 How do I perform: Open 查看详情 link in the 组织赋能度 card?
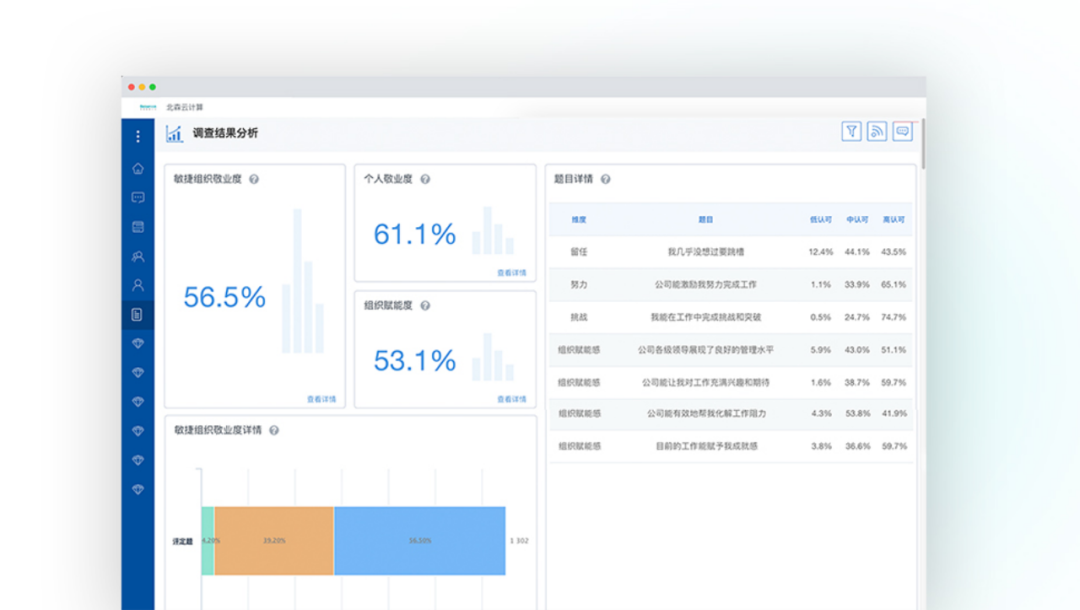pos(511,399)
